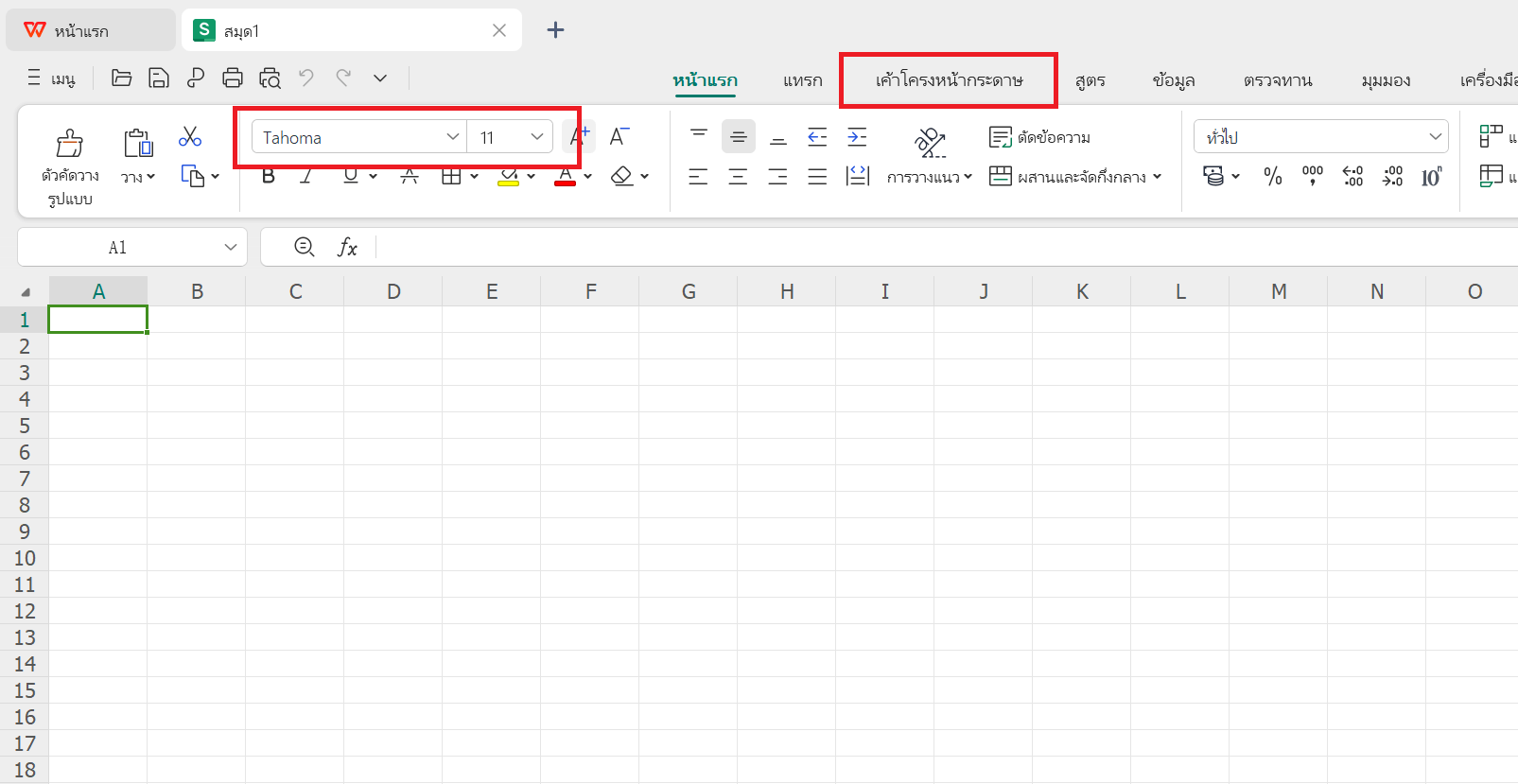
Task: Increase decimal places
Action: tap(1352, 176)
